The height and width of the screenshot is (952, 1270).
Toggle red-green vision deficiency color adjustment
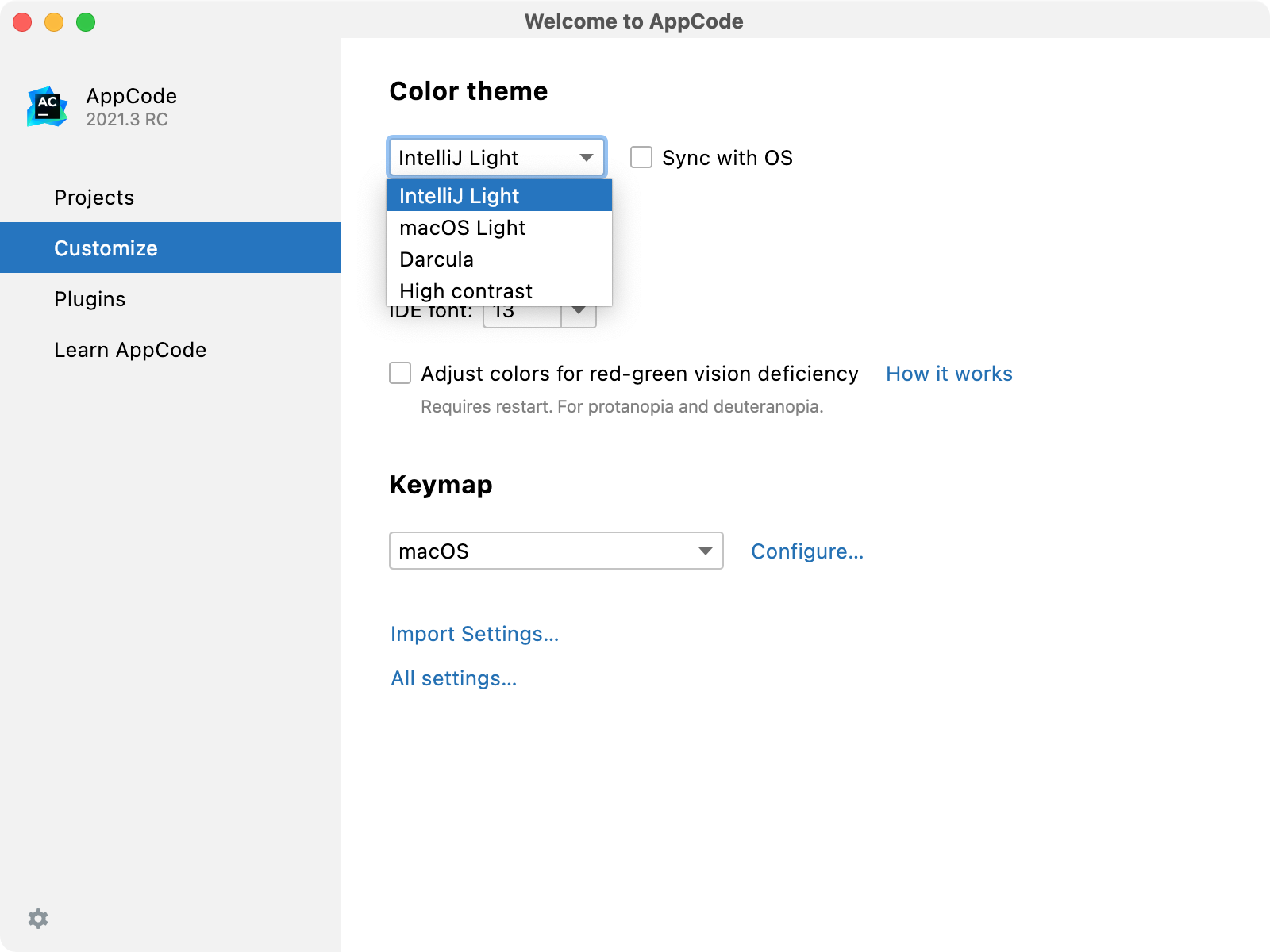point(400,373)
